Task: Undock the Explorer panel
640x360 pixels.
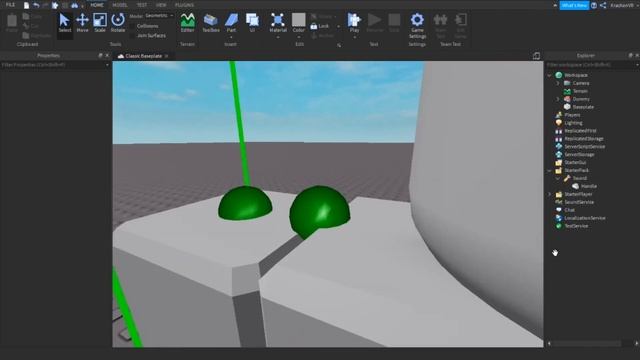Action: tap(630, 56)
